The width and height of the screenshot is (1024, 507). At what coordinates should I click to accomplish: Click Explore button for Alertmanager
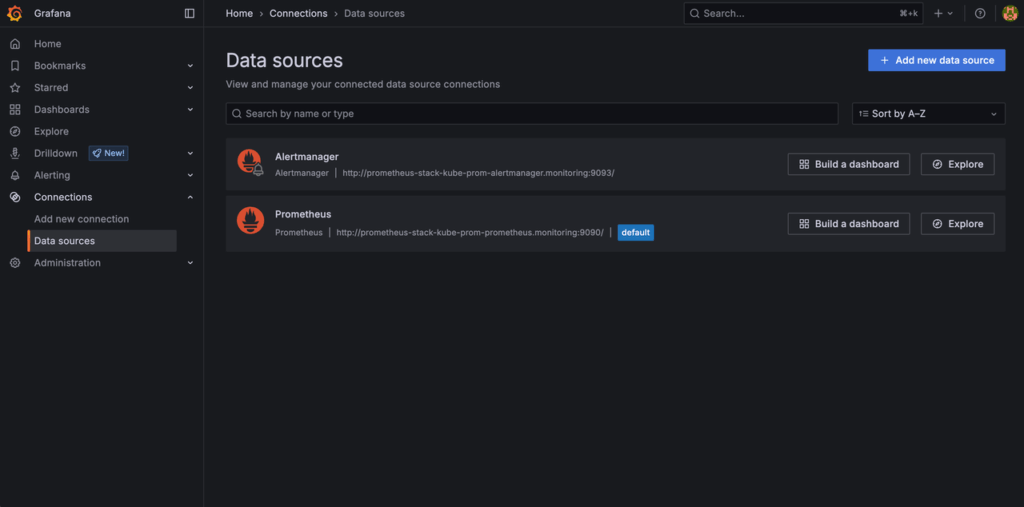point(957,164)
